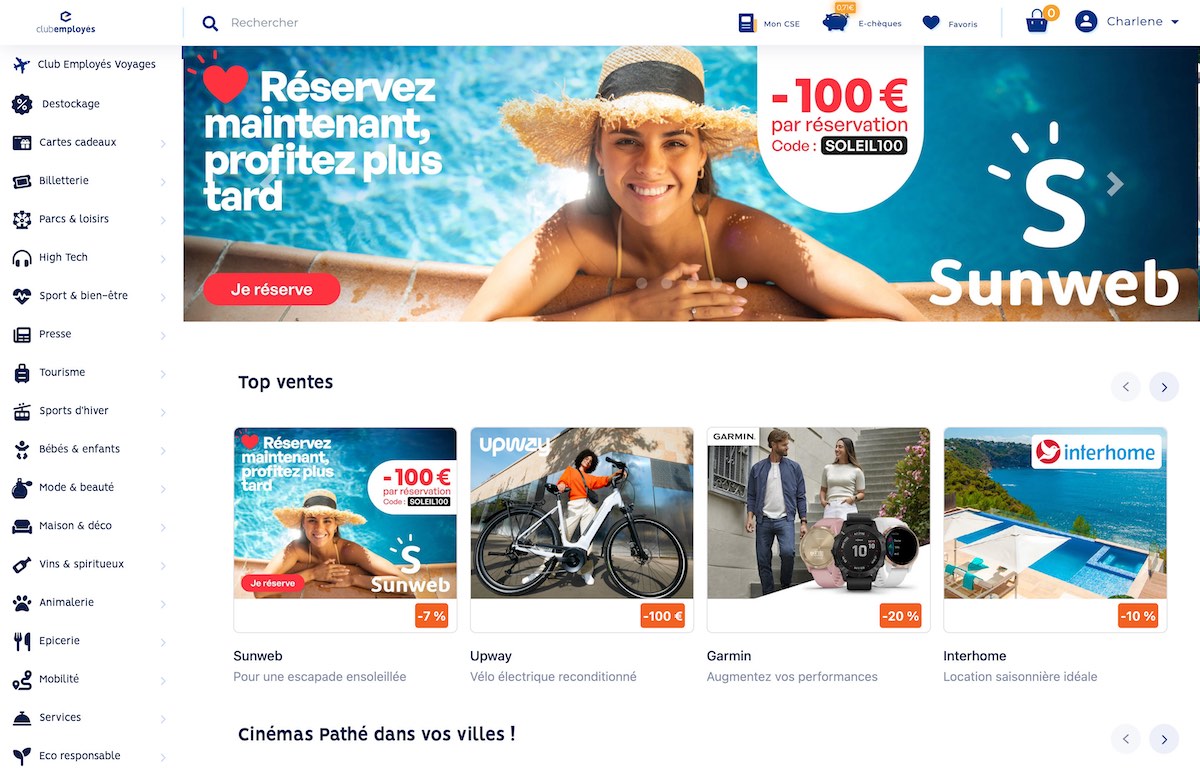Screen dimensions: 1200x776
Task: Click the Favoris heart icon
Action: click(931, 22)
